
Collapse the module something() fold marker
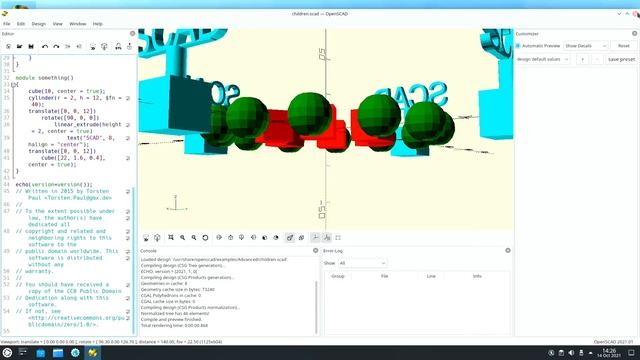13,84
